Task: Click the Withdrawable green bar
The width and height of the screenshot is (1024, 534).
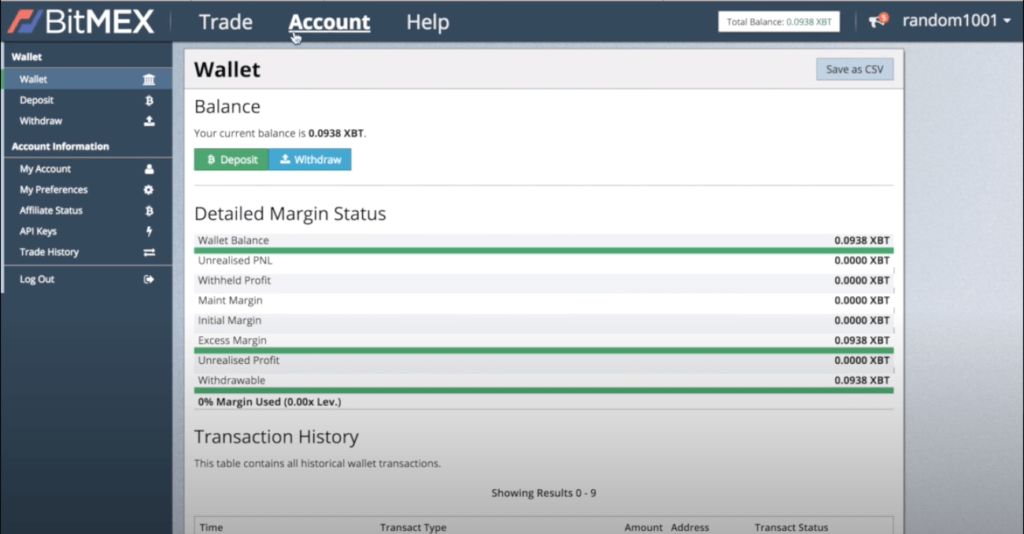Action: [x=543, y=390]
